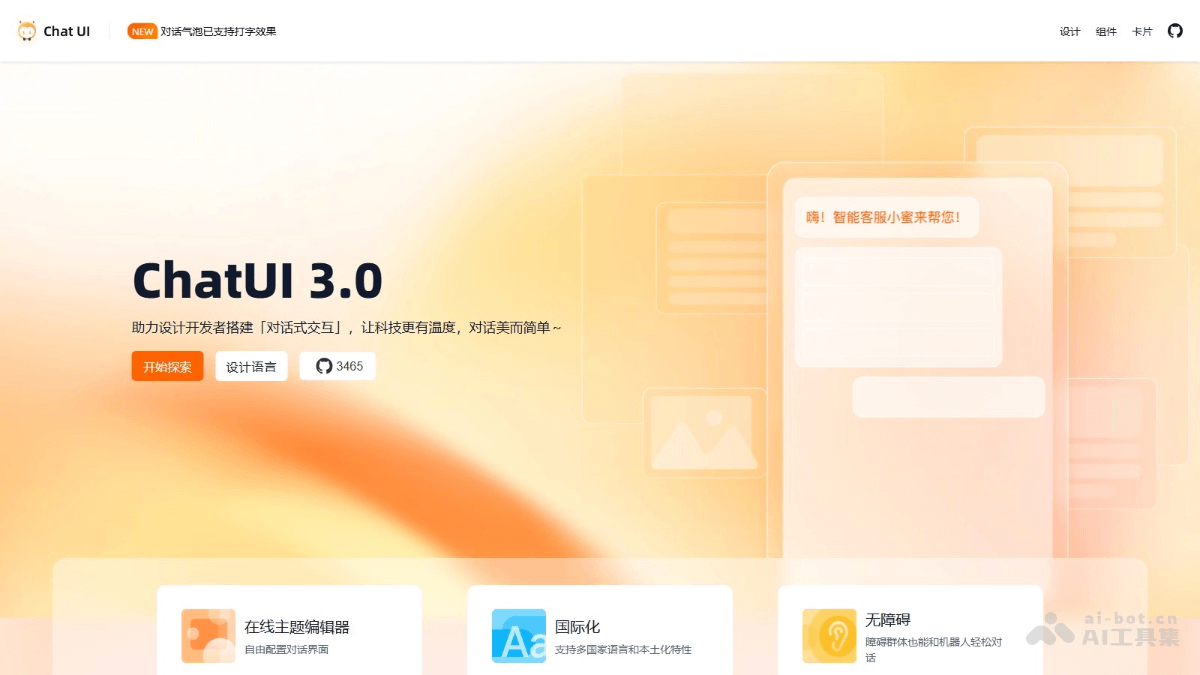Click the 设计语言 button
1200x675 pixels.
pyautogui.click(x=251, y=366)
